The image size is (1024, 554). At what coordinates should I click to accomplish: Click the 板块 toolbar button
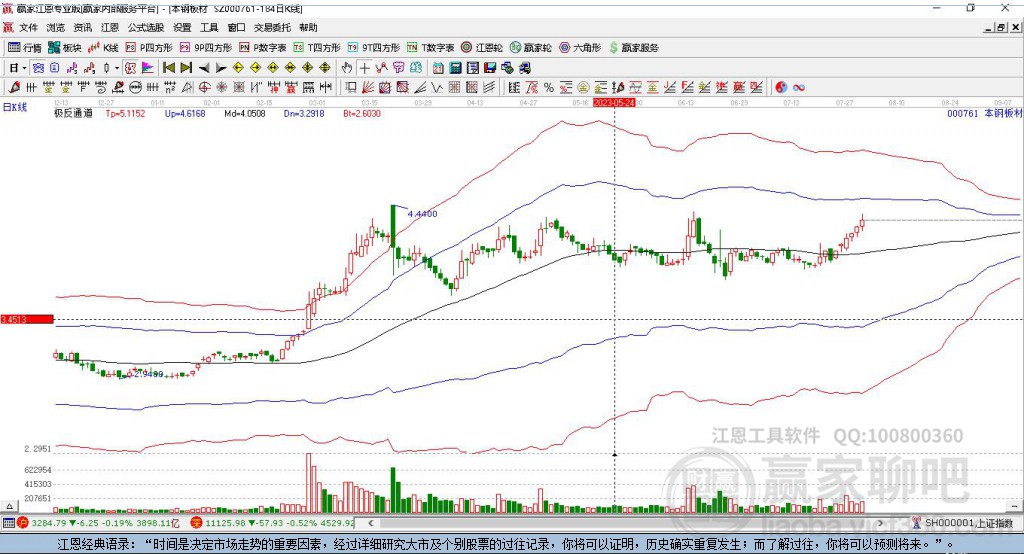point(64,48)
